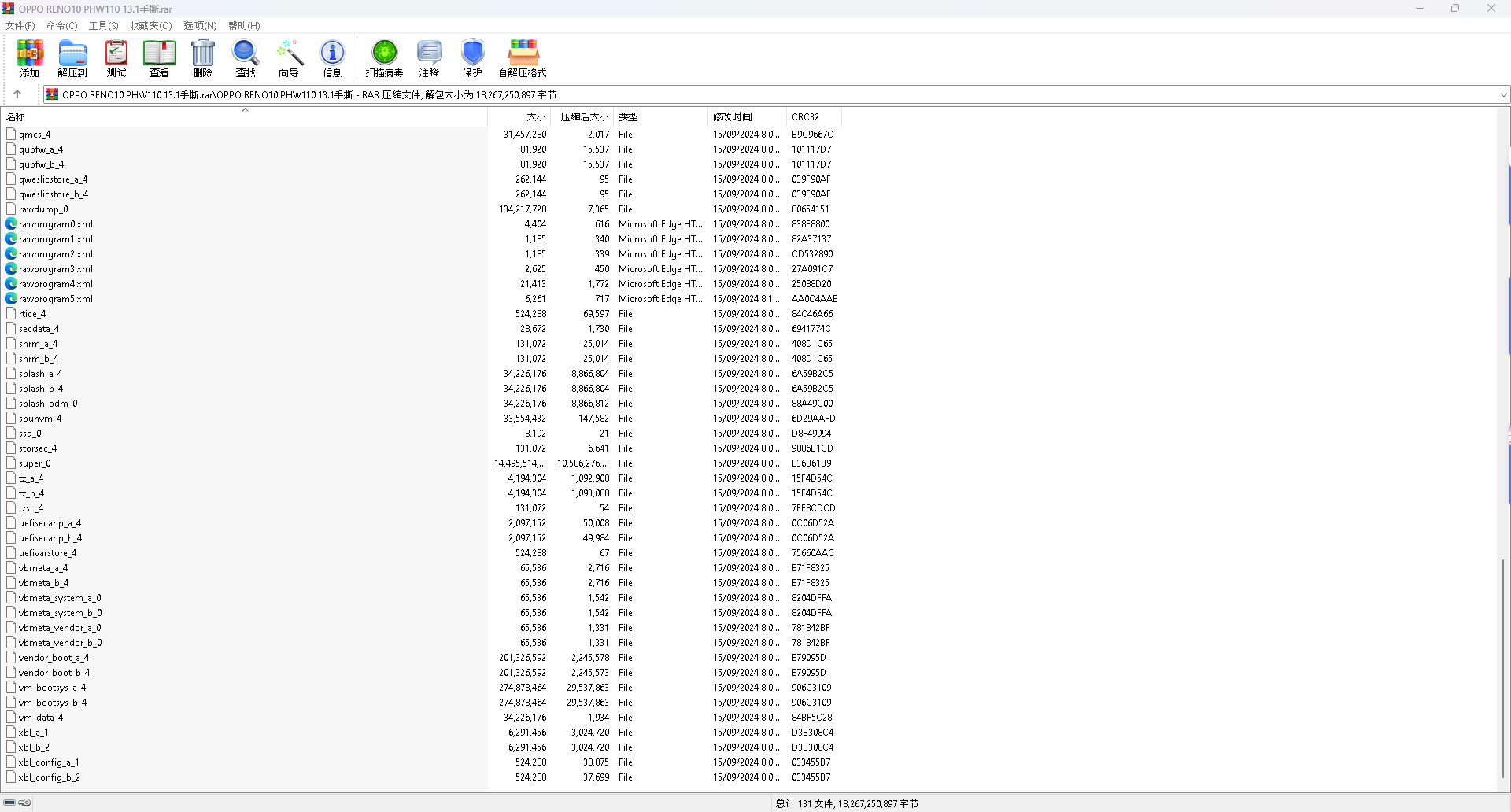This screenshot has height=812, width=1511.
Task: Show archive 信息 (Info) icon
Action: (332, 58)
